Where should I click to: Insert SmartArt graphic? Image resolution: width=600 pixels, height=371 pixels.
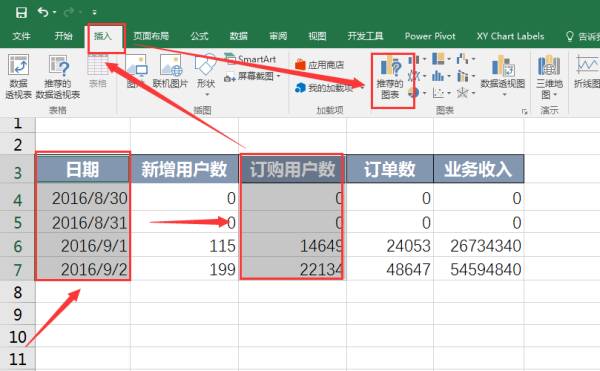251,59
